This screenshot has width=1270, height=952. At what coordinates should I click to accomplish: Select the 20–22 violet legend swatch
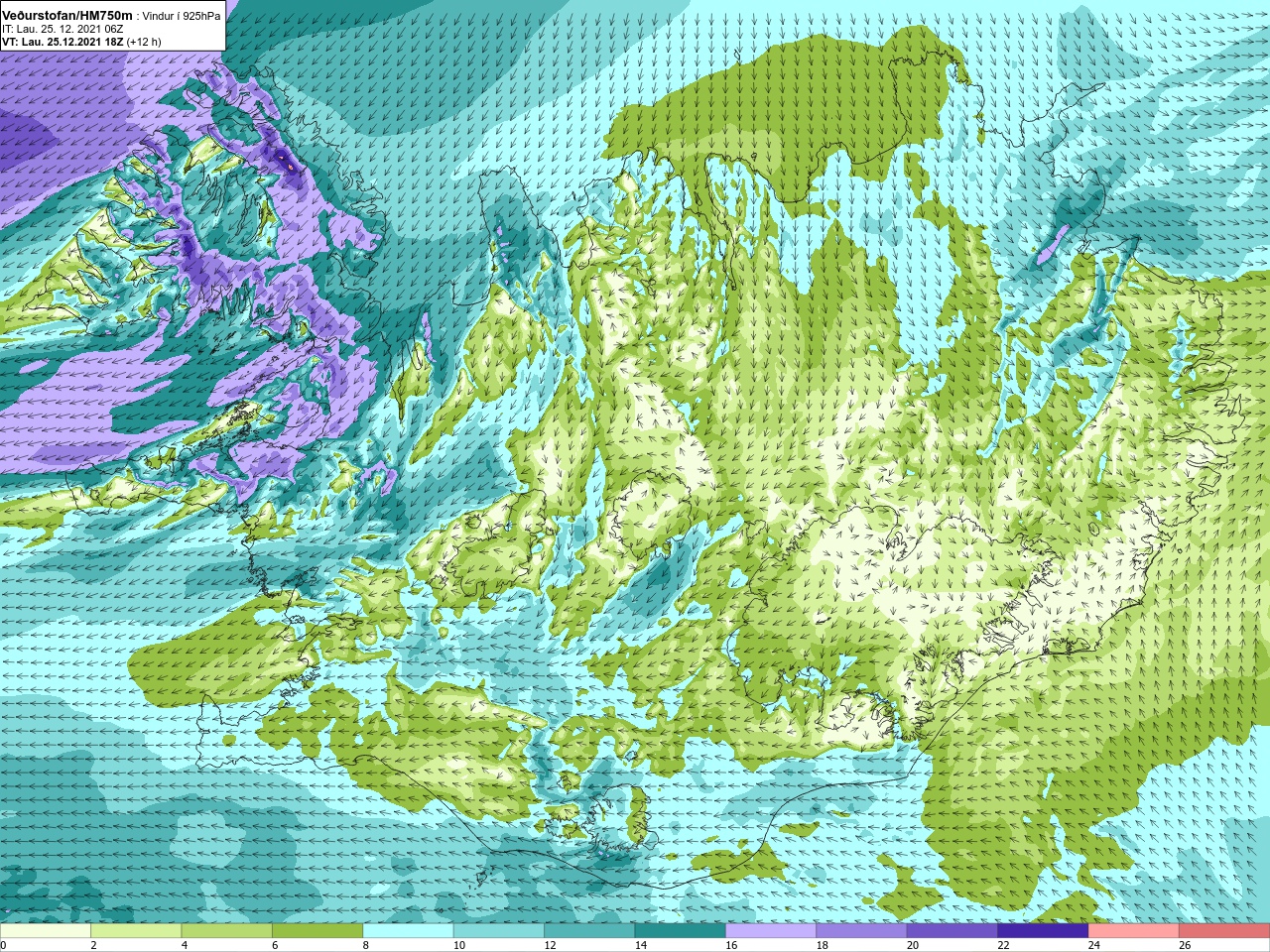click(952, 931)
